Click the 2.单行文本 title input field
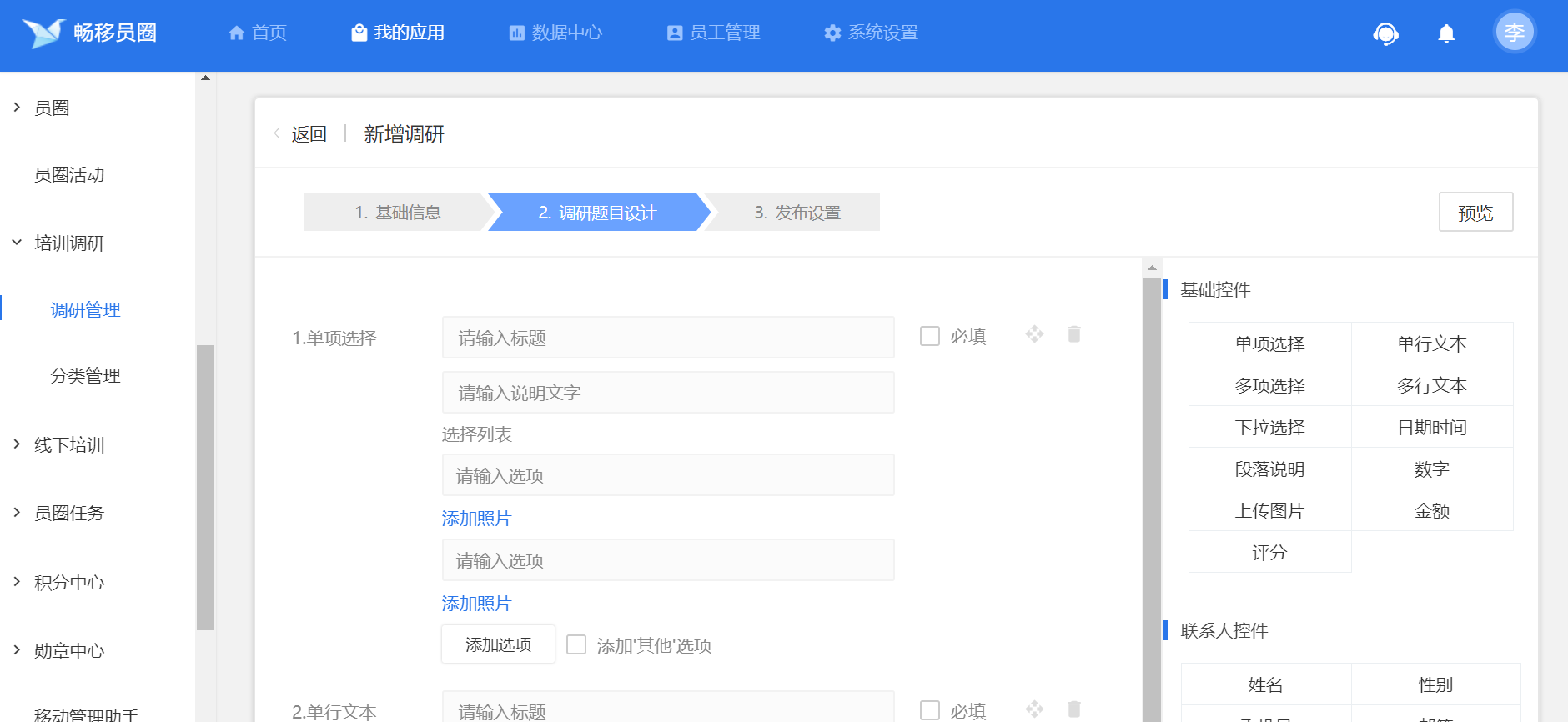The image size is (1568, 722). 668,707
